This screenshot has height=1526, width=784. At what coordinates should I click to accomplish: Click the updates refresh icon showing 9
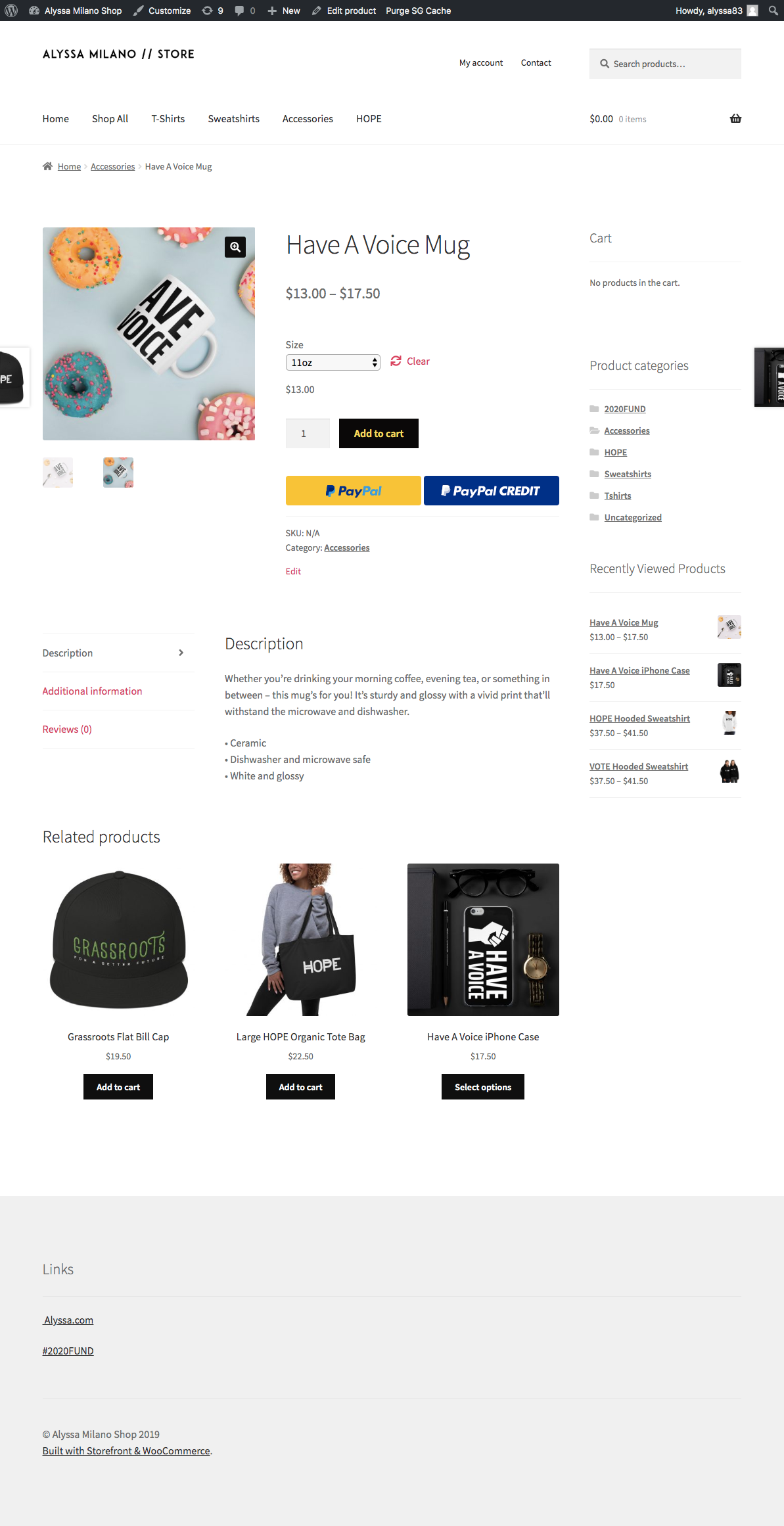[207, 11]
